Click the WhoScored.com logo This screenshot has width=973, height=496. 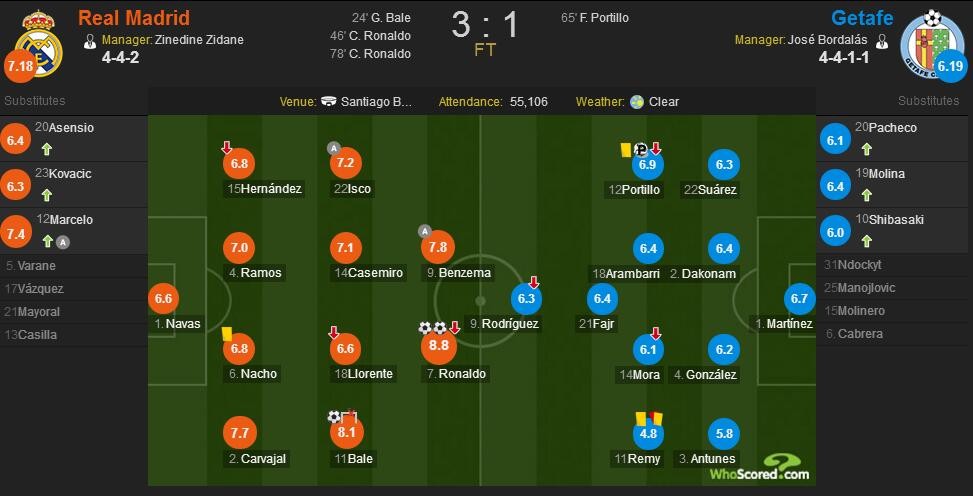pyautogui.click(x=761, y=466)
